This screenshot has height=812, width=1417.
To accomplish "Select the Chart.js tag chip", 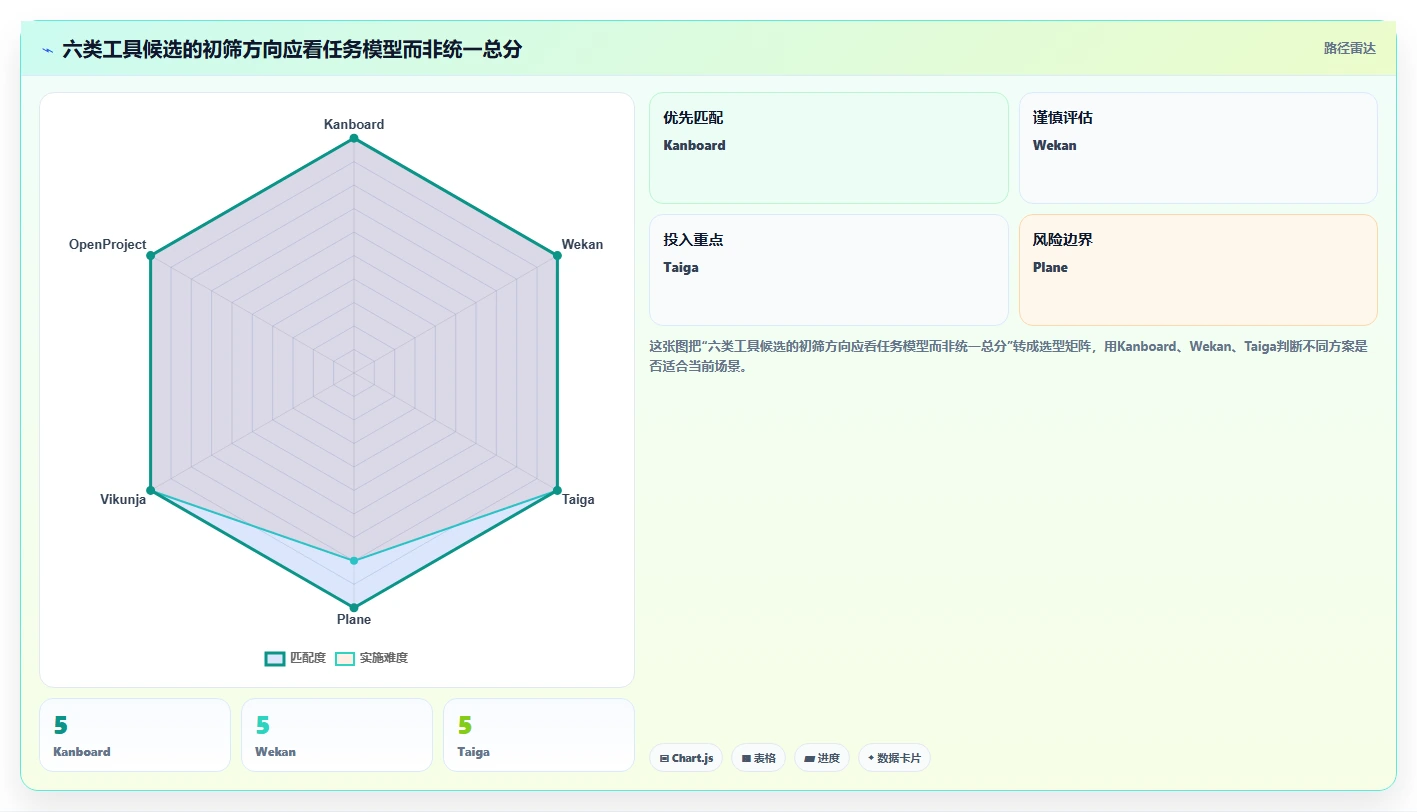I will (686, 758).
